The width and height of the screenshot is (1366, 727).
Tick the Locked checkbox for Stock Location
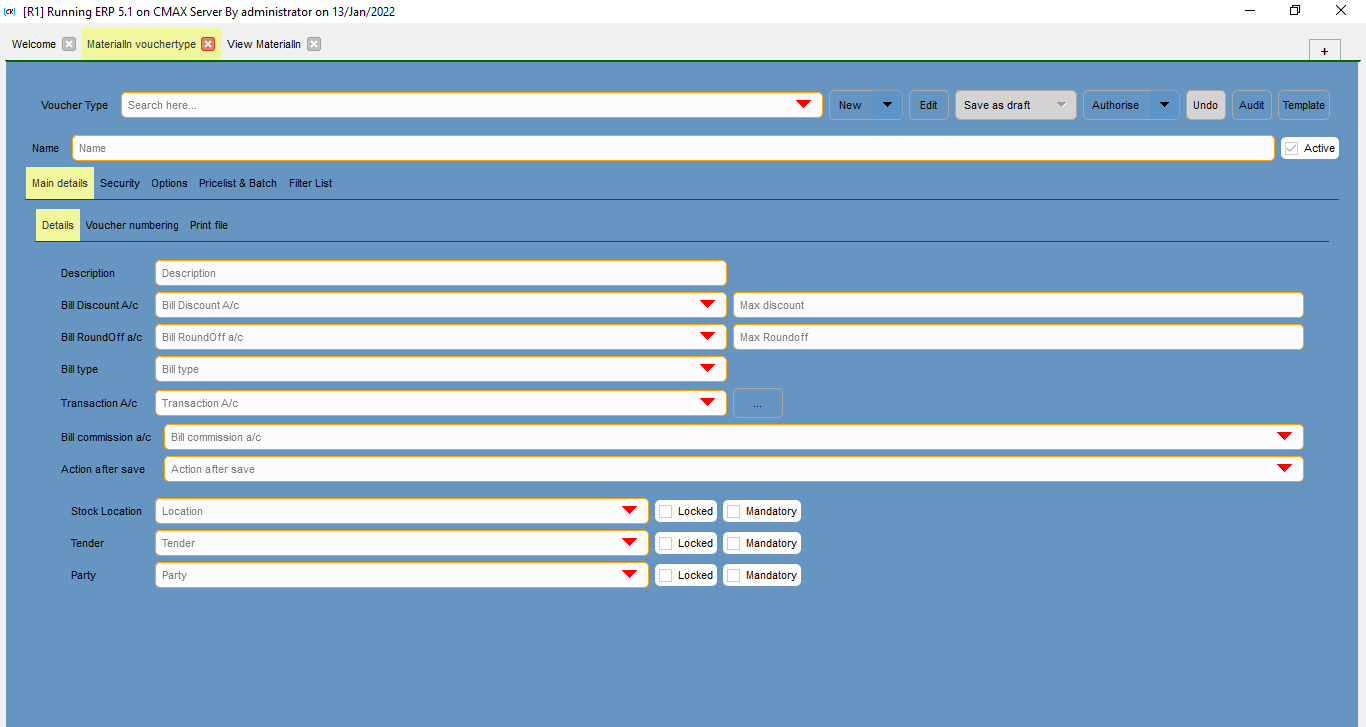pyautogui.click(x=666, y=511)
